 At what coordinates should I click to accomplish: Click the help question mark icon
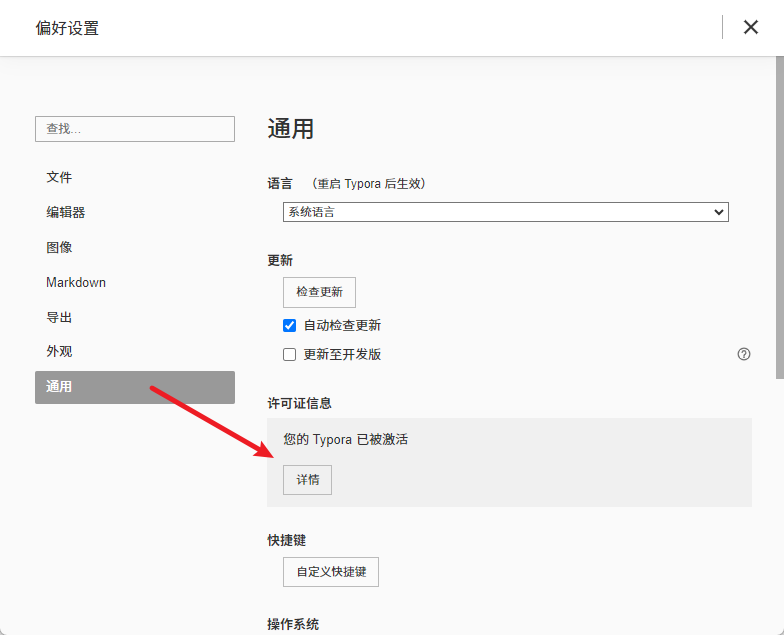[x=743, y=354]
